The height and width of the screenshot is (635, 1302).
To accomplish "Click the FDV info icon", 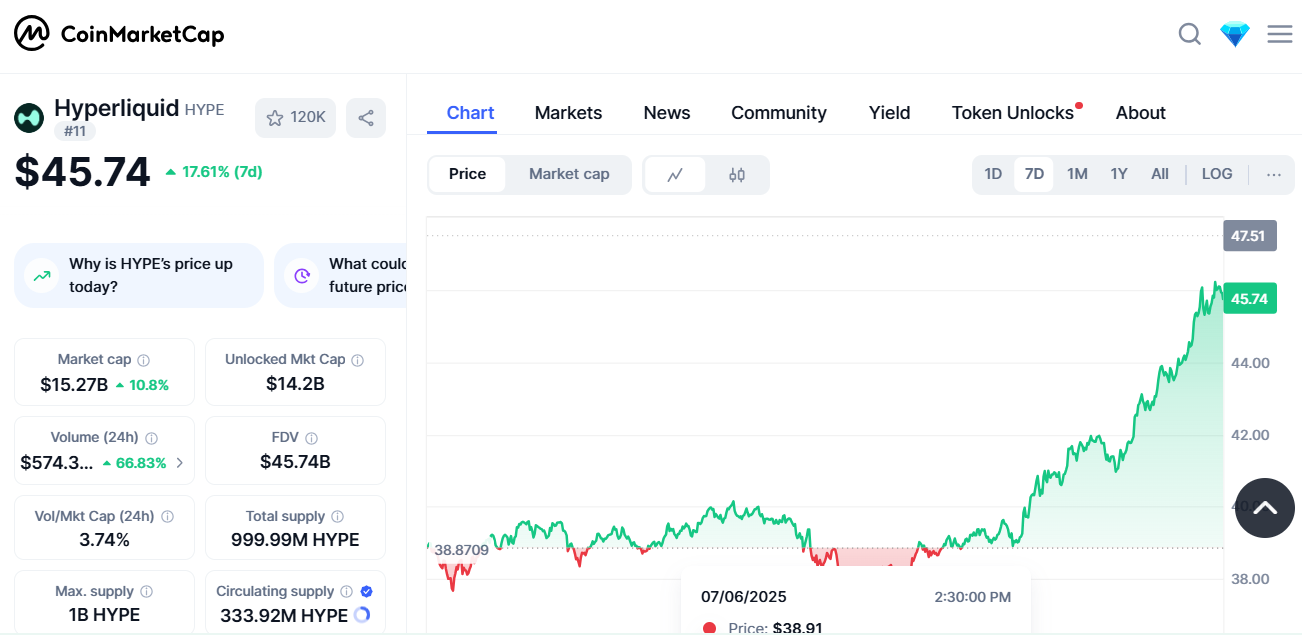I will [311, 438].
